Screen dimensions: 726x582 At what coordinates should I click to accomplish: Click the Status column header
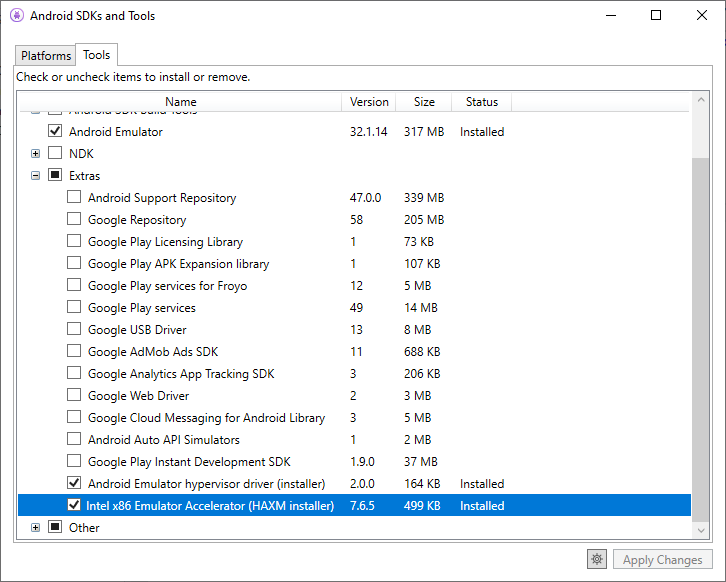pyautogui.click(x=482, y=102)
